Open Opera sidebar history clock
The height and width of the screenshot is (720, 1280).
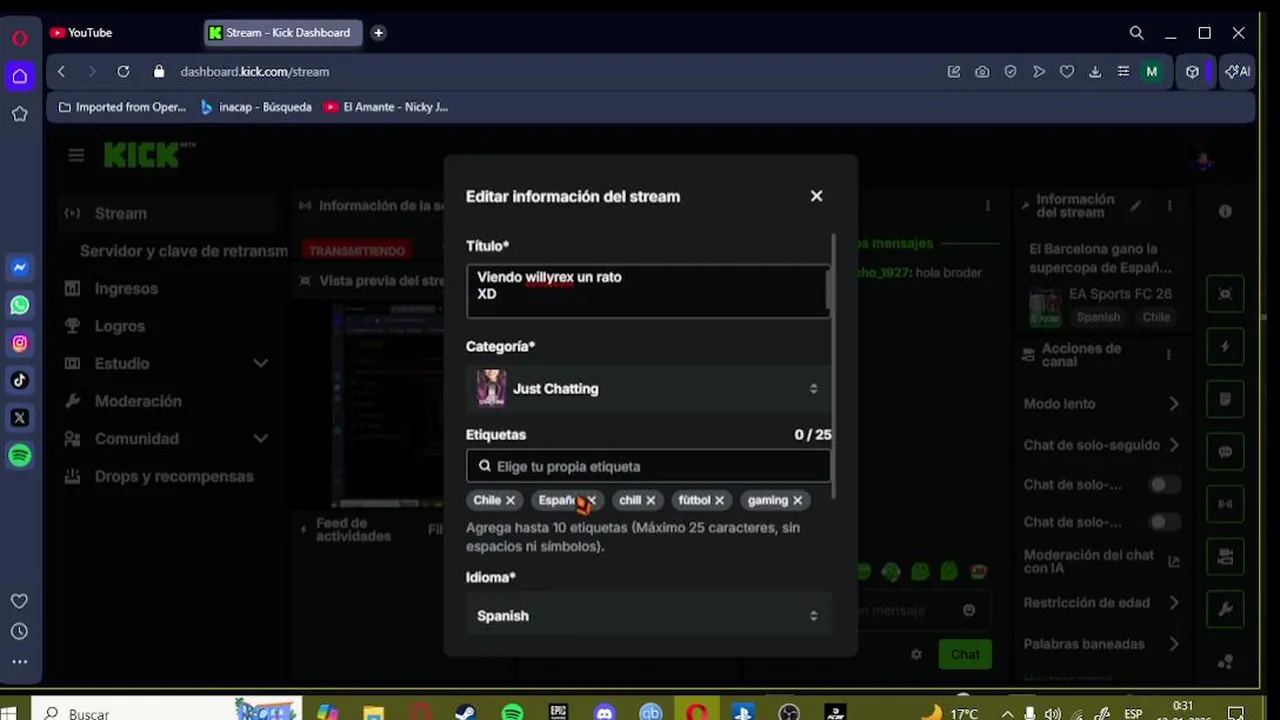point(19,631)
